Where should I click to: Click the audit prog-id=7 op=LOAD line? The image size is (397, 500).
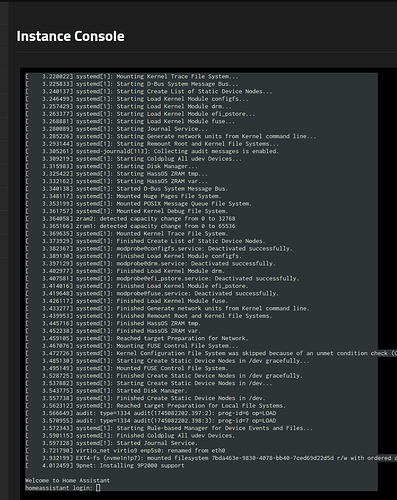coord(151,421)
